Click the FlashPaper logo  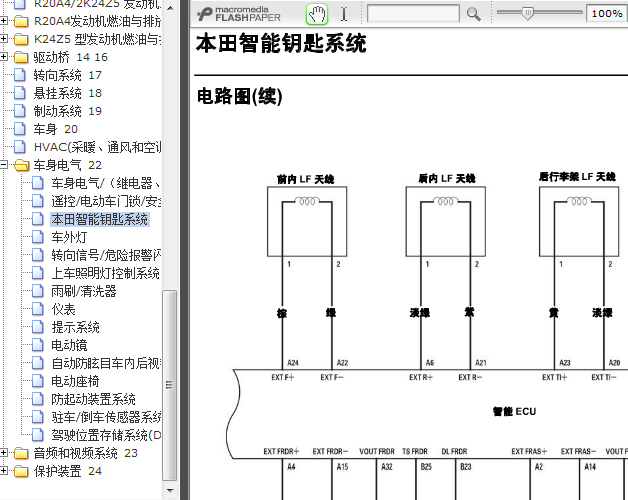[239, 14]
